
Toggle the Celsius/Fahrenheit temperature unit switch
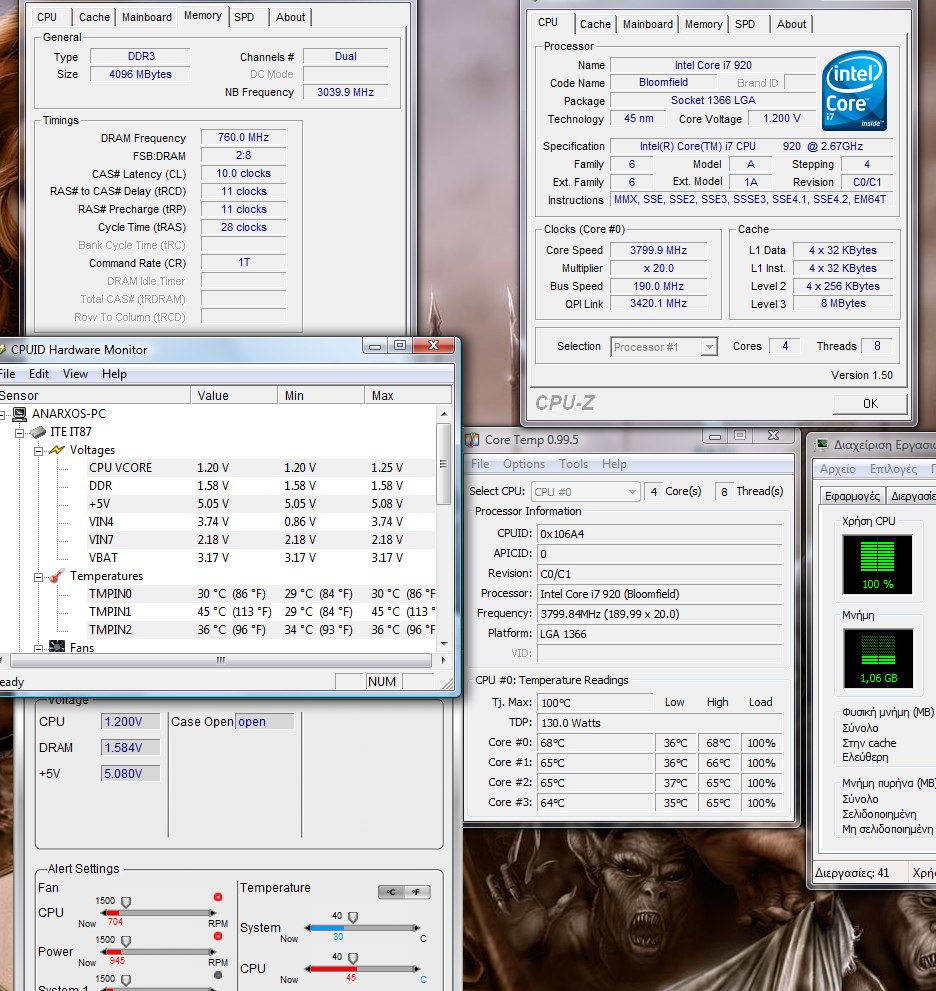(x=404, y=892)
